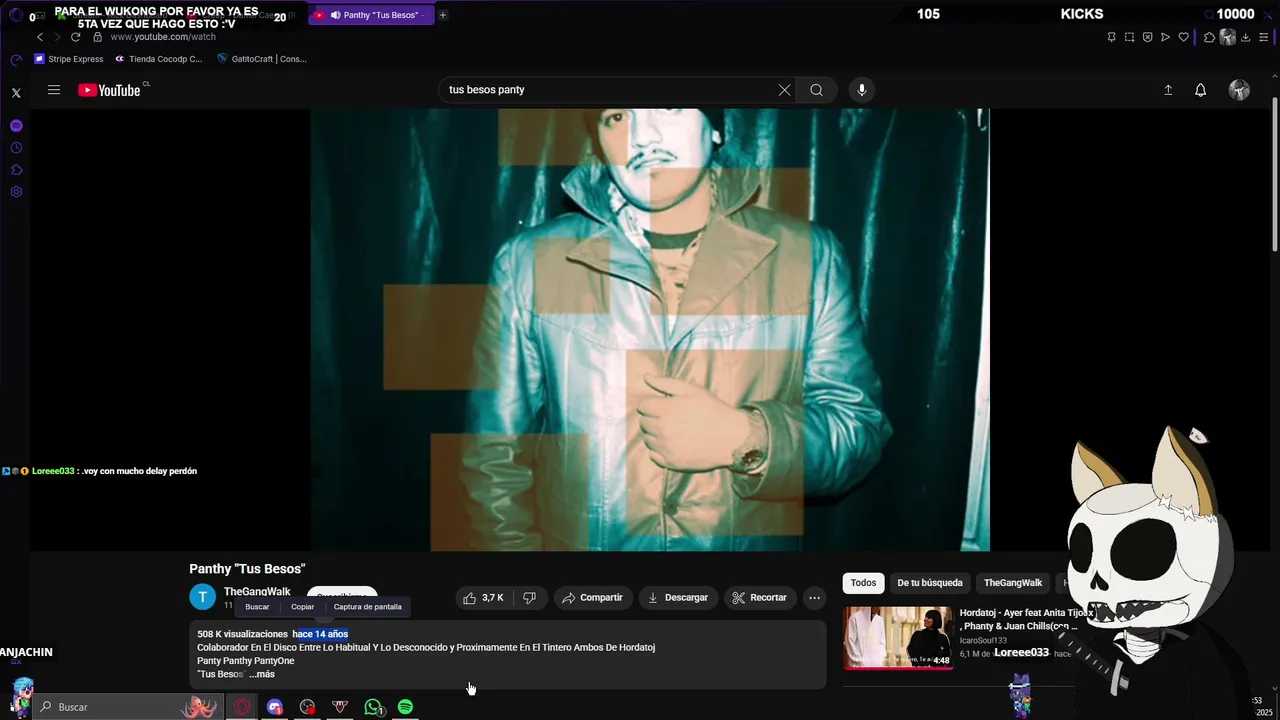
Task: Open the ad blocker shield icon
Action: tap(1147, 37)
